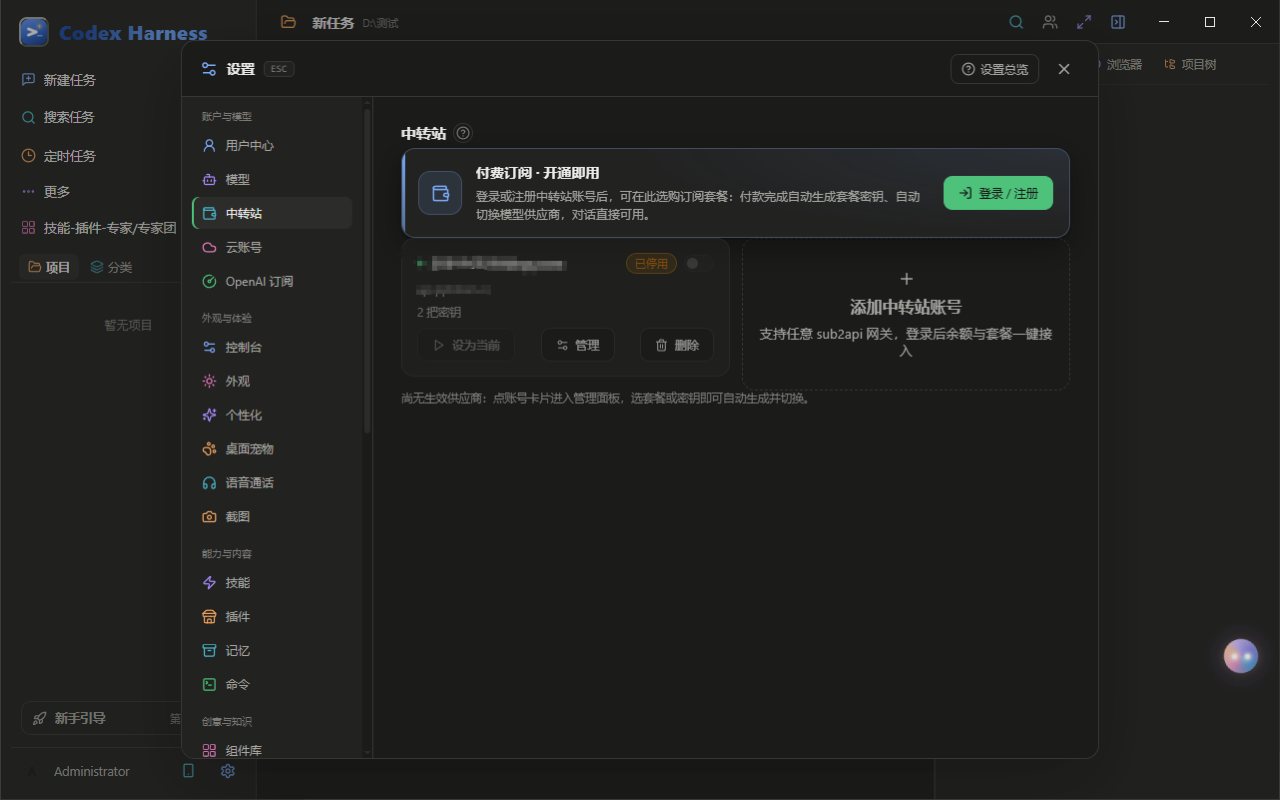This screenshot has width=1280, height=800.
Task: Select 模型 settings entry
Action: [x=271, y=179]
